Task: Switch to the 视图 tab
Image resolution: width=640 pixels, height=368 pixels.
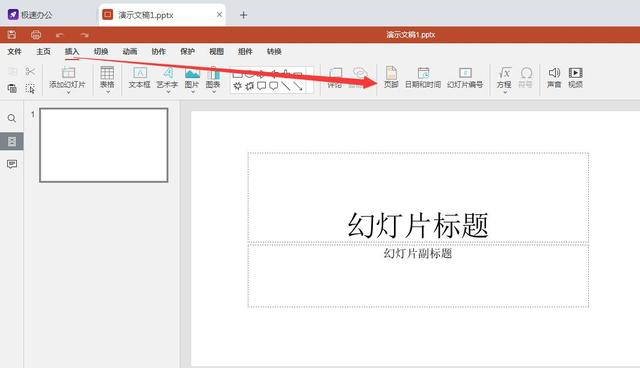Action: [216, 51]
